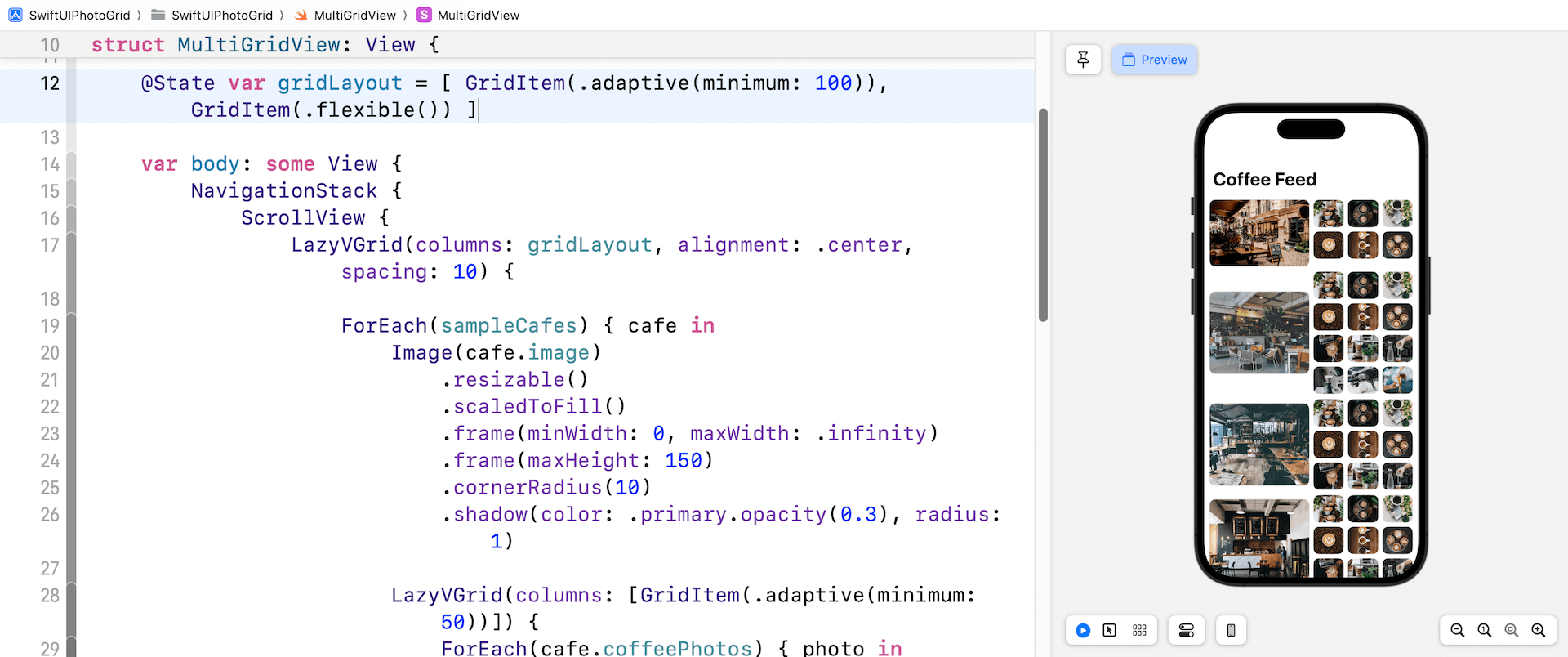This screenshot has height=657, width=1568.
Task: Click maxHeight value 150
Action: (684, 460)
